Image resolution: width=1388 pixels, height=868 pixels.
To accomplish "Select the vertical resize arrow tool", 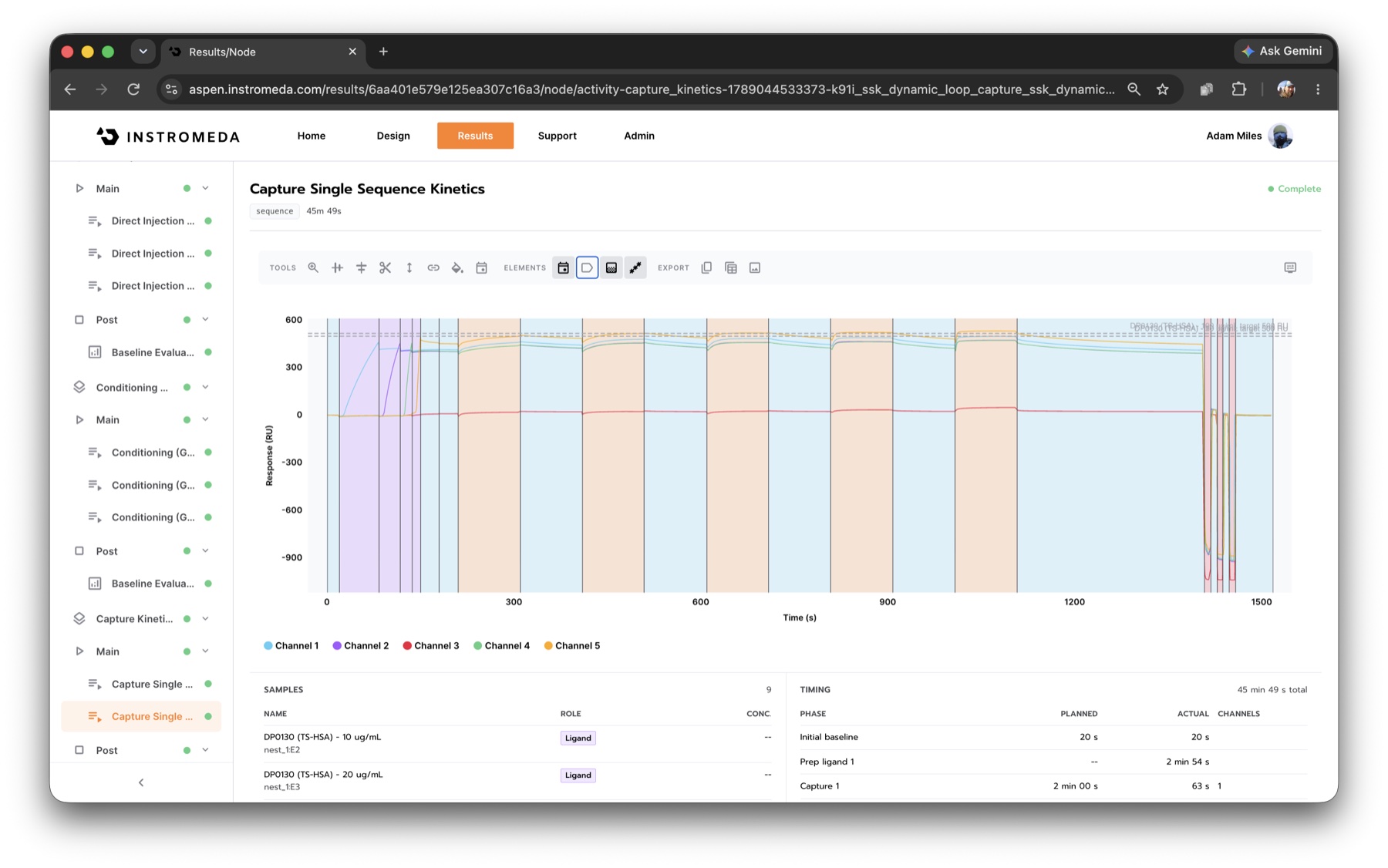I will tap(409, 267).
